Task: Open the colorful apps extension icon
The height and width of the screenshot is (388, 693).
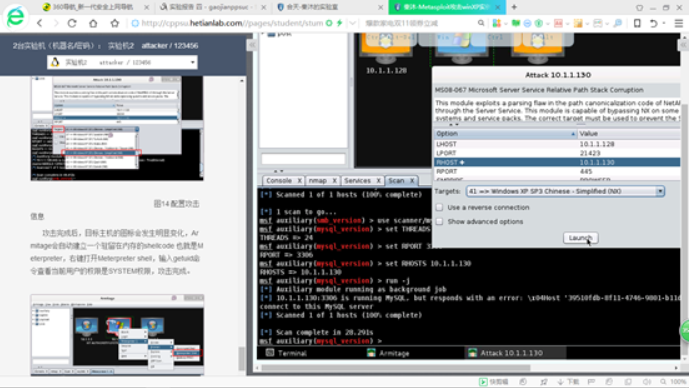Action: (x=497, y=23)
